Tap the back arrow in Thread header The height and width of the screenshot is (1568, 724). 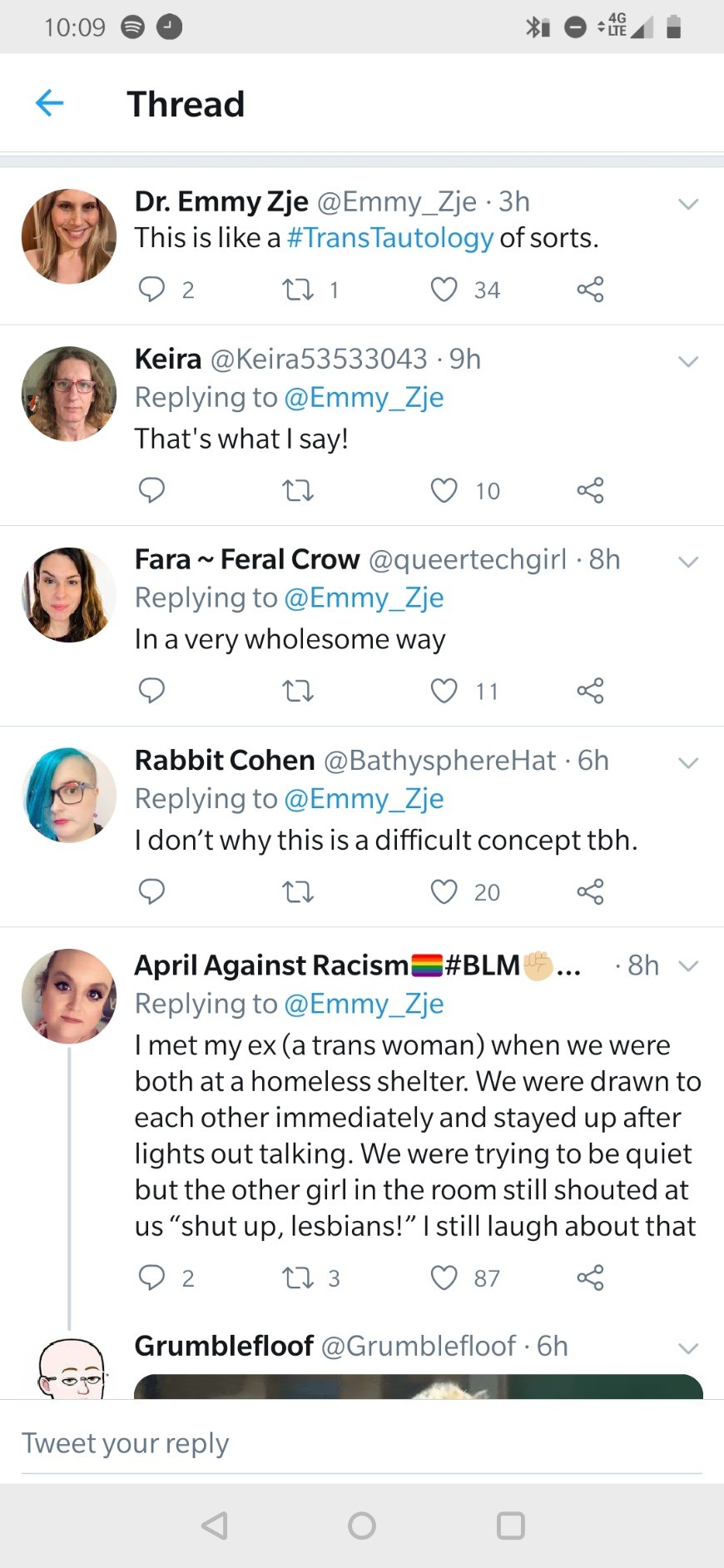click(x=50, y=103)
